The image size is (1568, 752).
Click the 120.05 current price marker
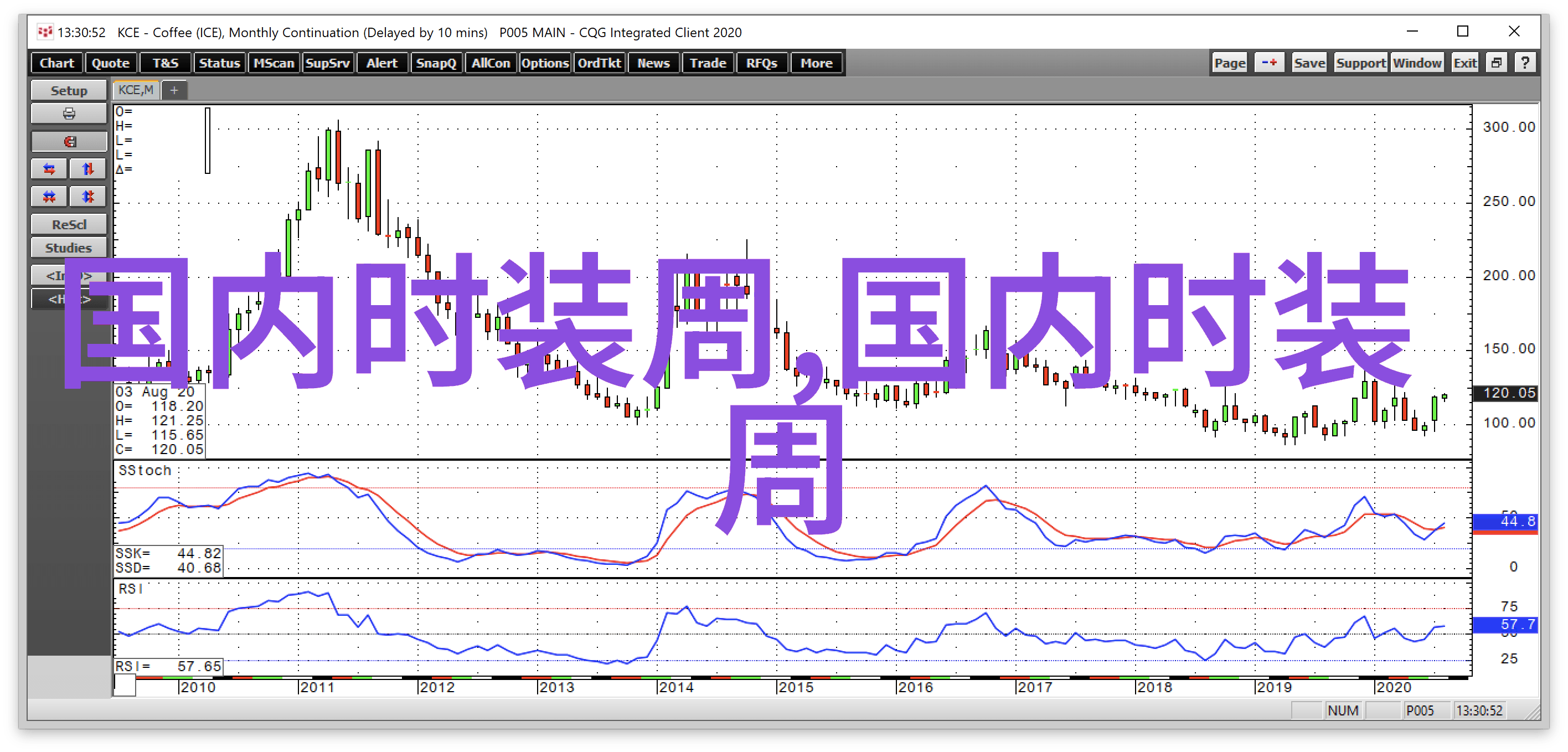click(x=1505, y=393)
